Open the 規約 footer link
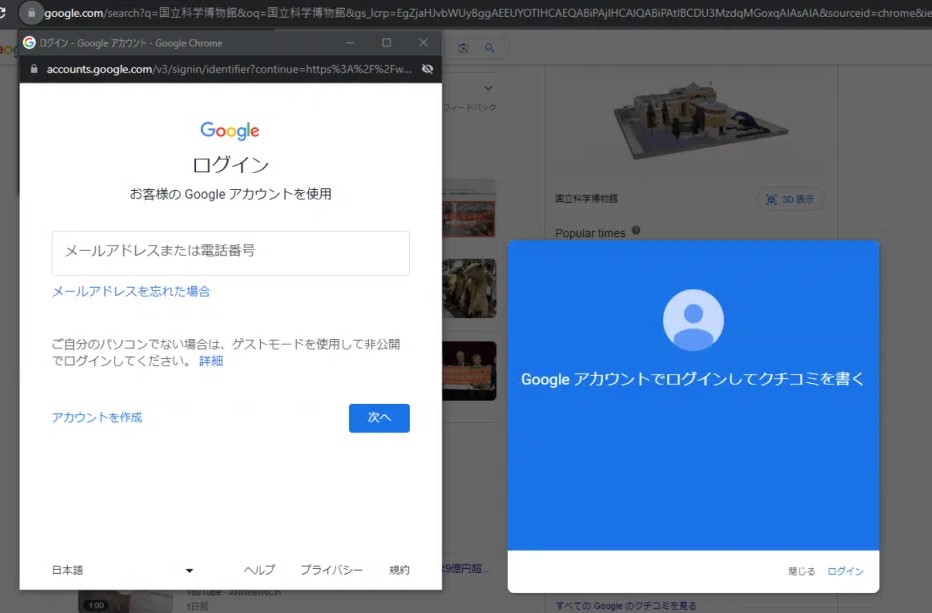932x613 pixels. [x=399, y=570]
